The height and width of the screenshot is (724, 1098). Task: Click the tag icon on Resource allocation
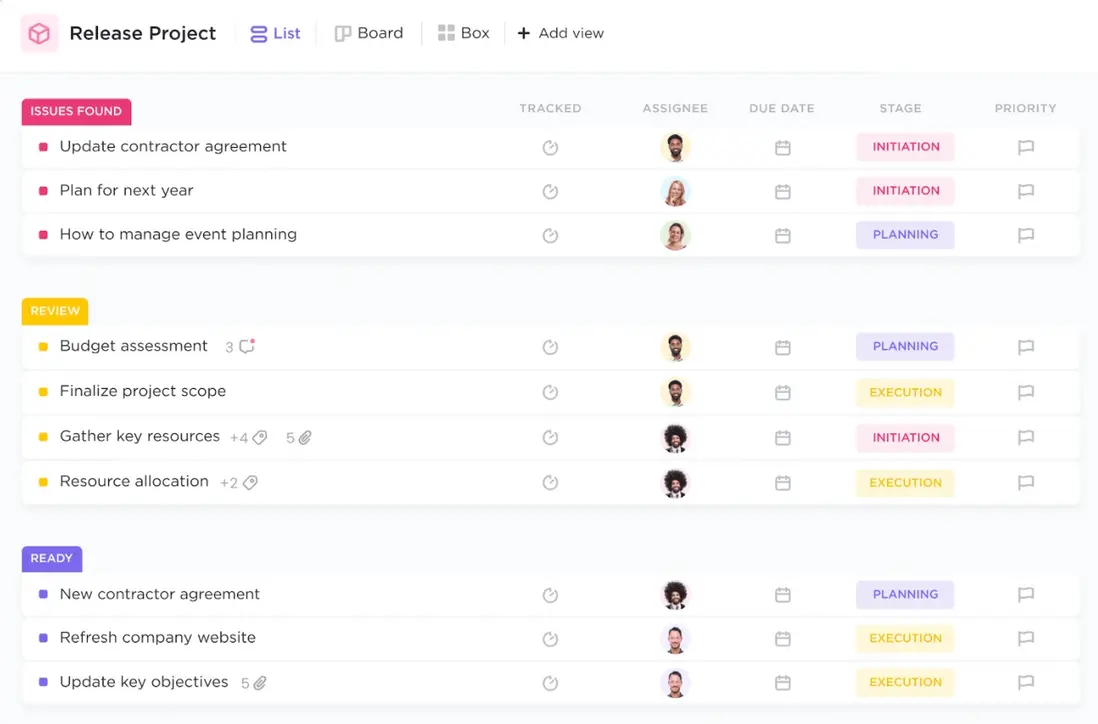[250, 483]
